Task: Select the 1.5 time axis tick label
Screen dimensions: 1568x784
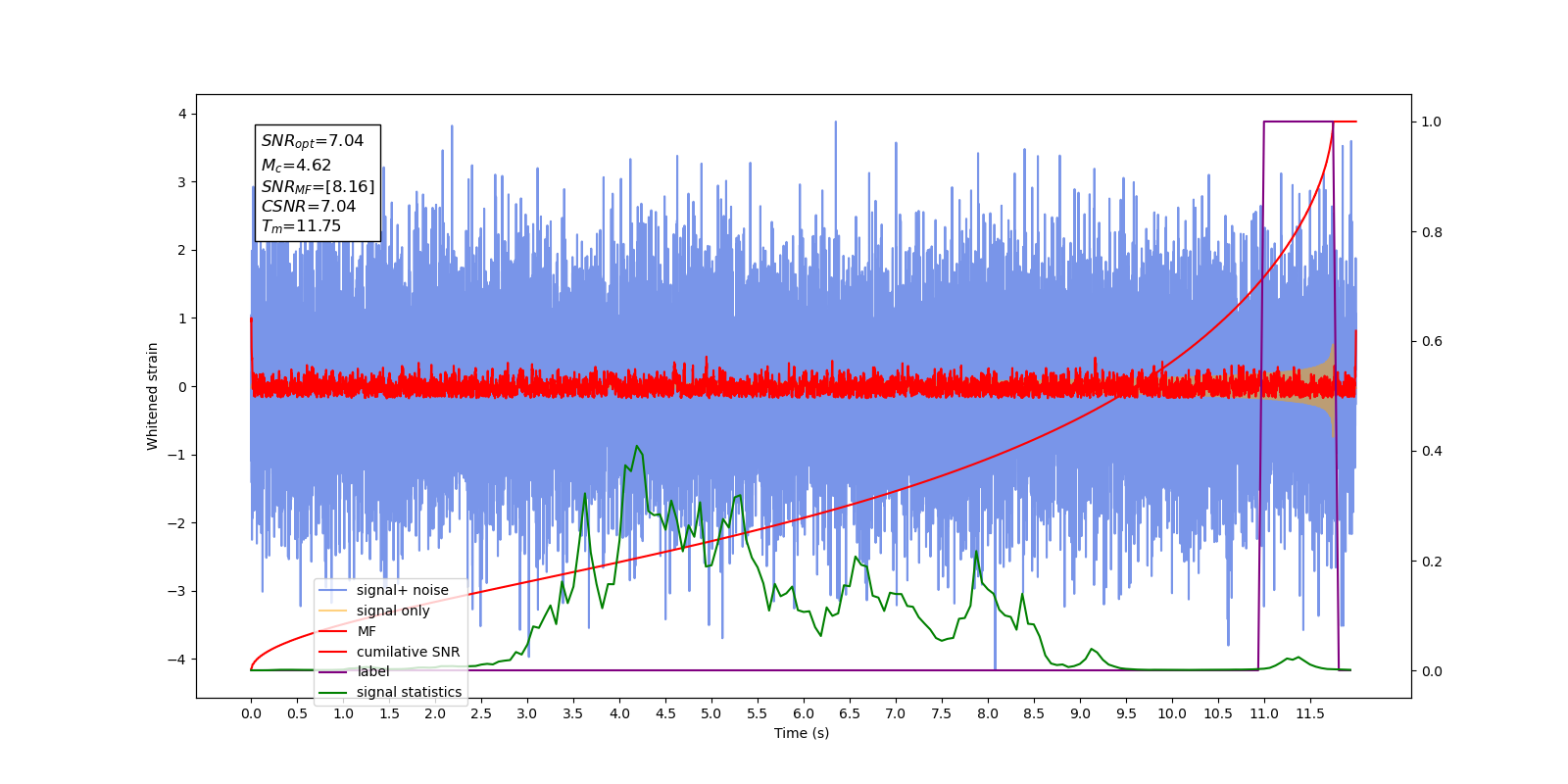Action: point(389,713)
